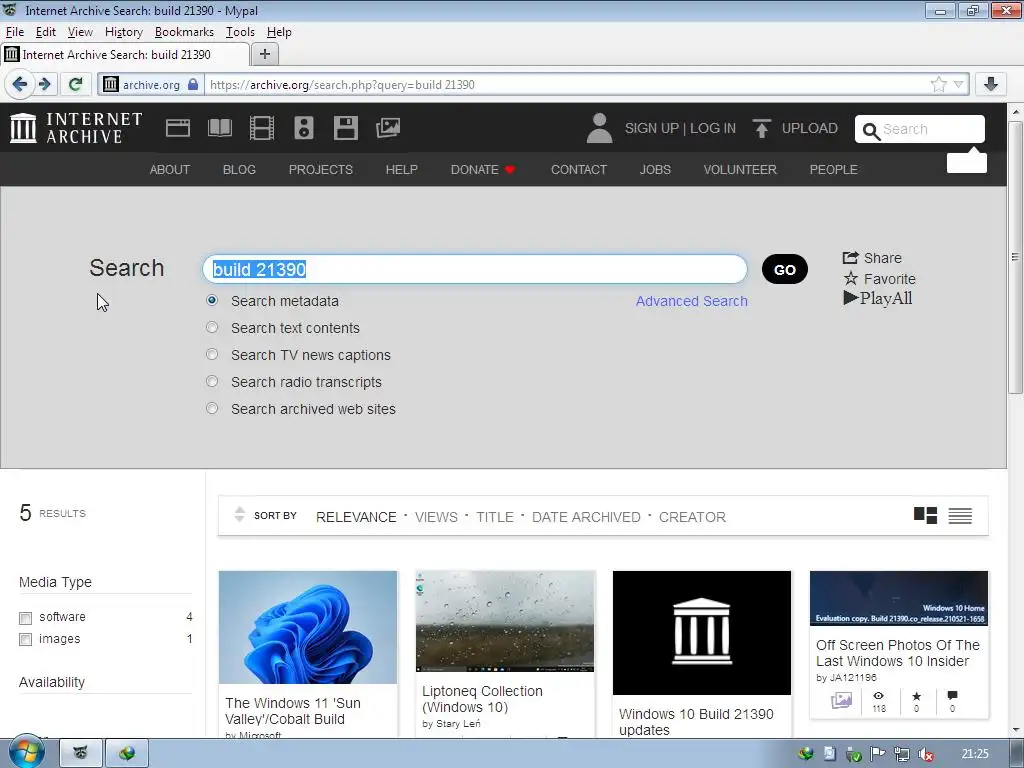This screenshot has width=1024, height=768.
Task: Check the images media type checkbox
Action: [x=25, y=639]
